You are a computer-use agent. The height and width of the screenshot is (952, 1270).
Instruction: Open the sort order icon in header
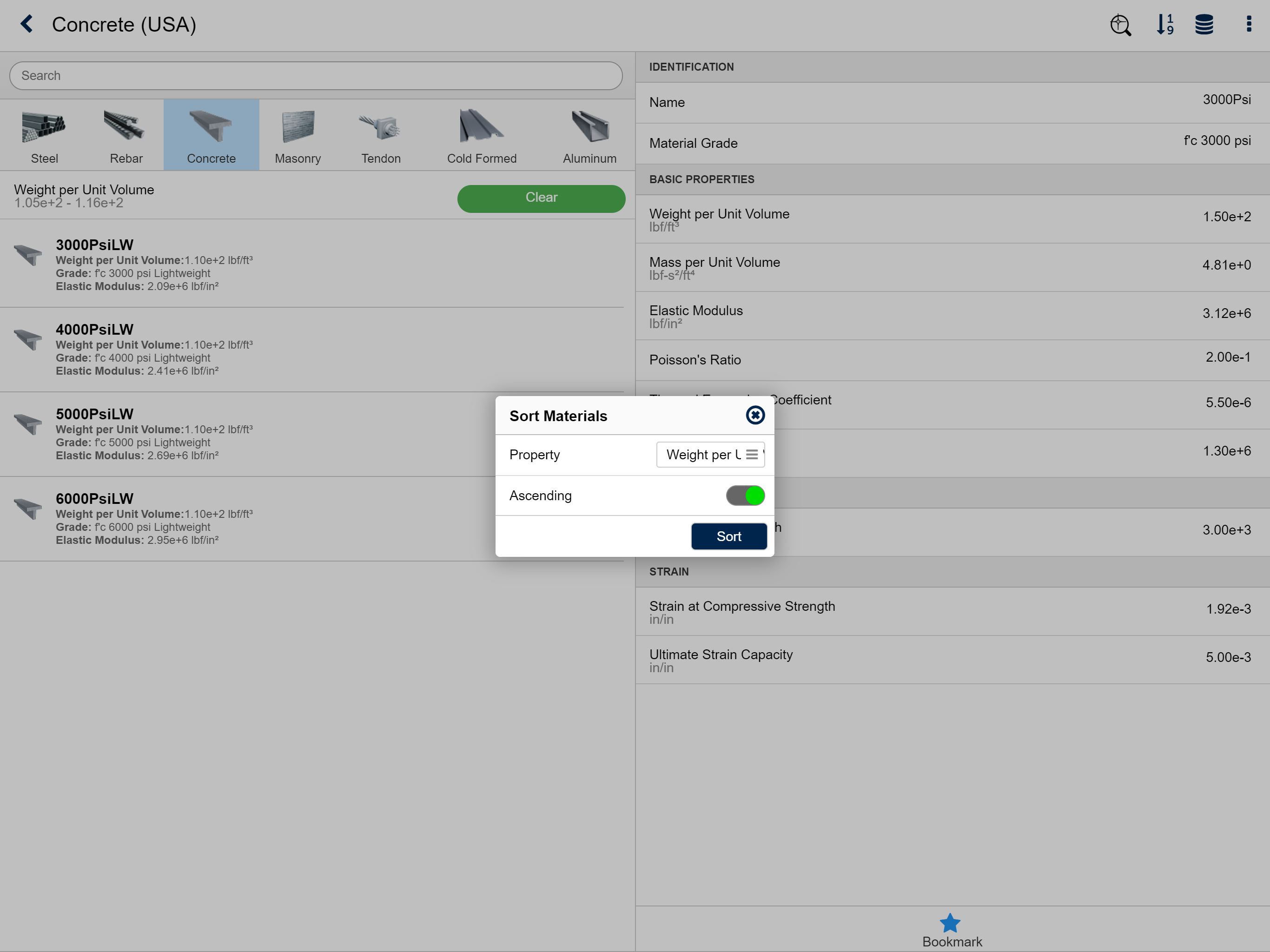pyautogui.click(x=1165, y=25)
